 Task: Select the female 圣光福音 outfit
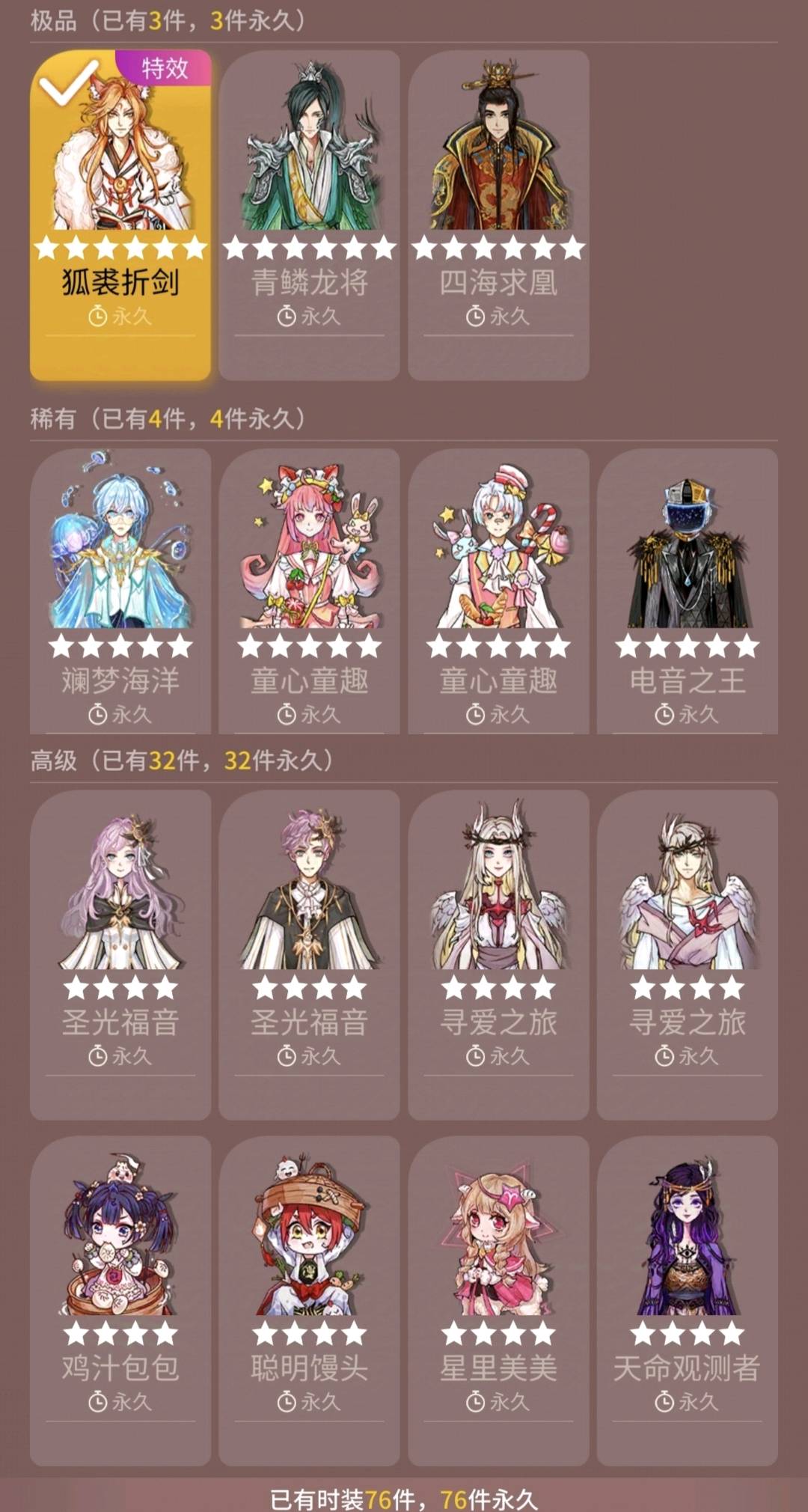click(x=120, y=955)
